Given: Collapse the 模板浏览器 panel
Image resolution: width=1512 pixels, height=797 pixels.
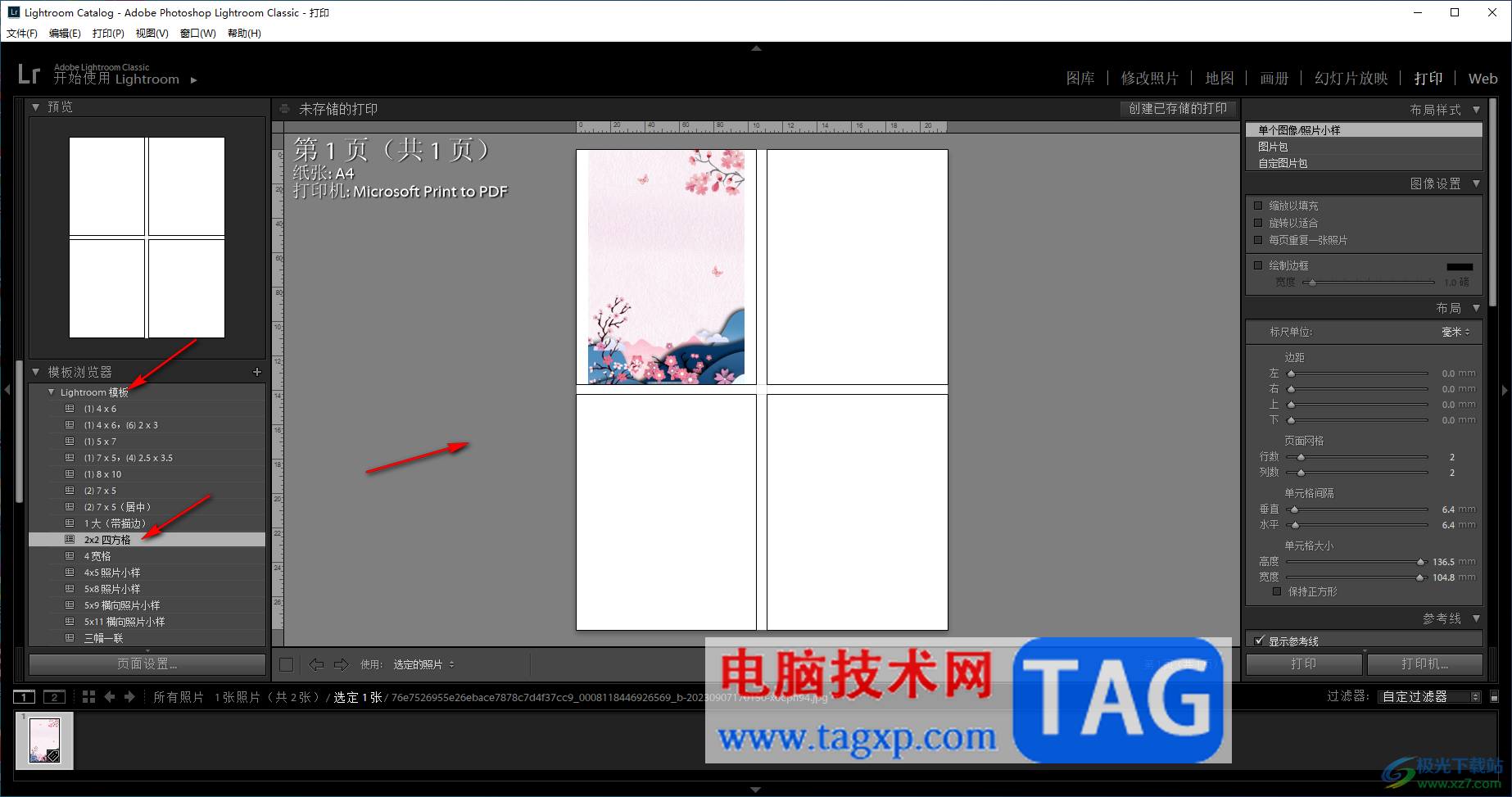Looking at the screenshot, I should [x=36, y=372].
